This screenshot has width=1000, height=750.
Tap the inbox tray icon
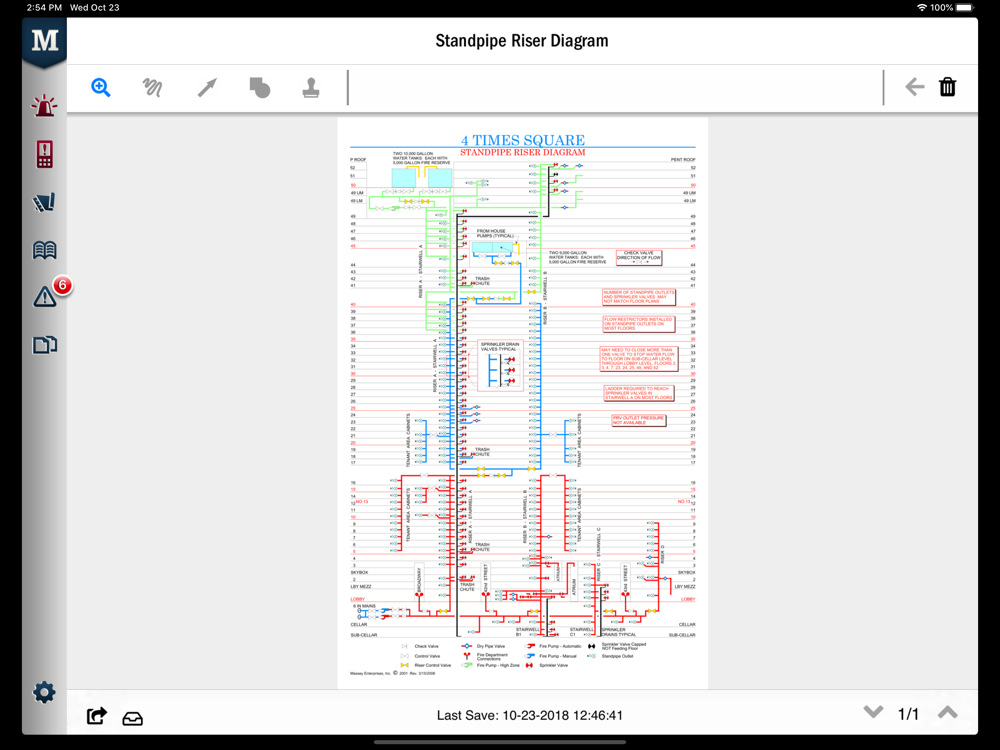[133, 718]
